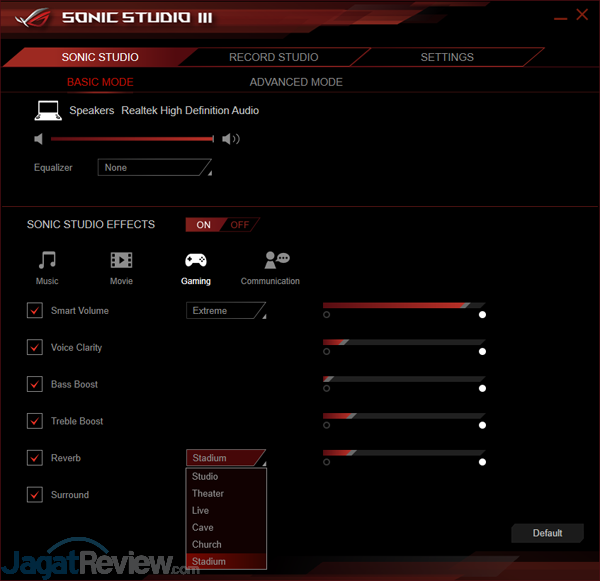Open the Equalizer None dropdown
Image resolution: width=600 pixels, height=581 pixels.
click(155, 168)
